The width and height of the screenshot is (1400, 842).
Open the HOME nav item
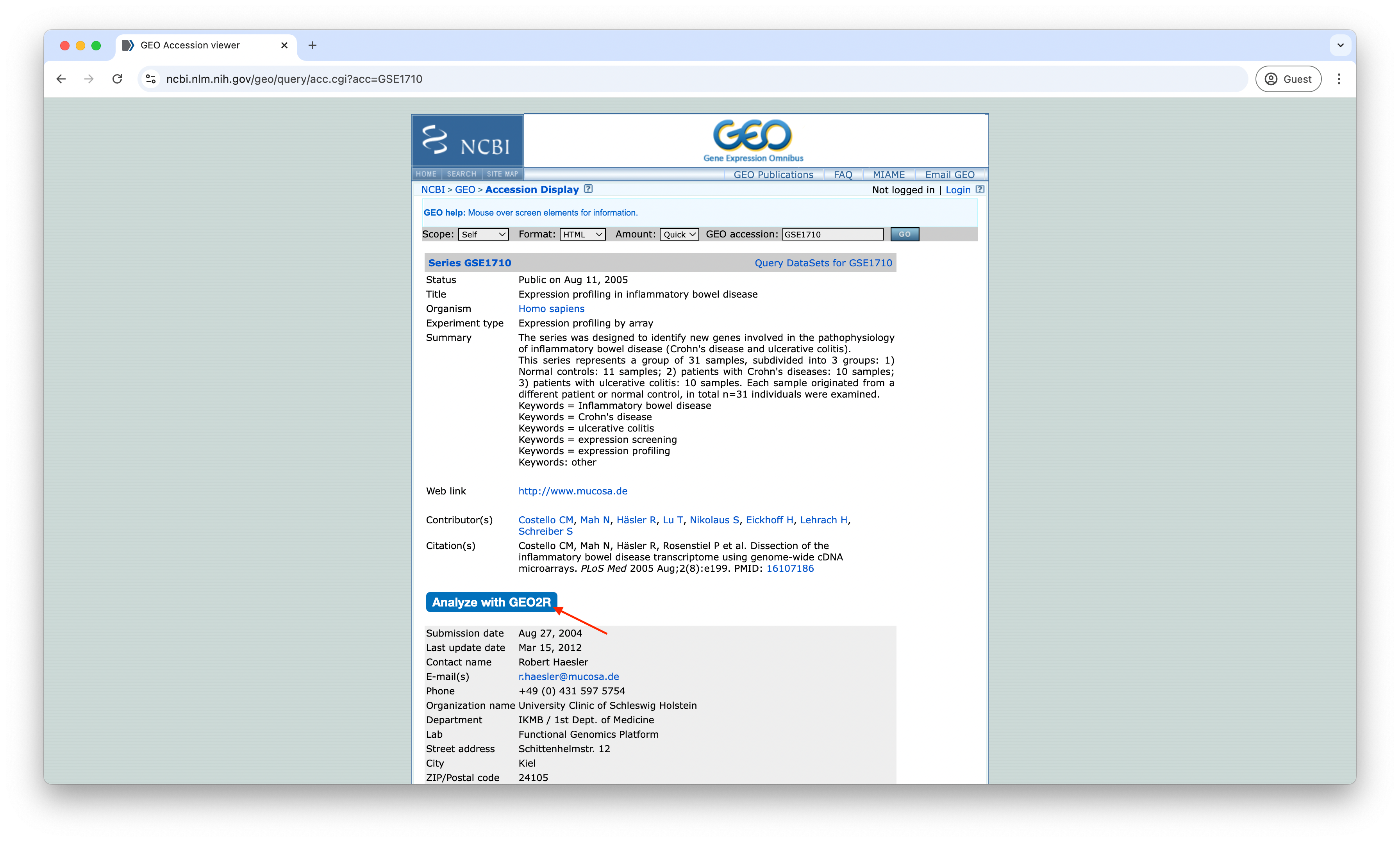426,174
